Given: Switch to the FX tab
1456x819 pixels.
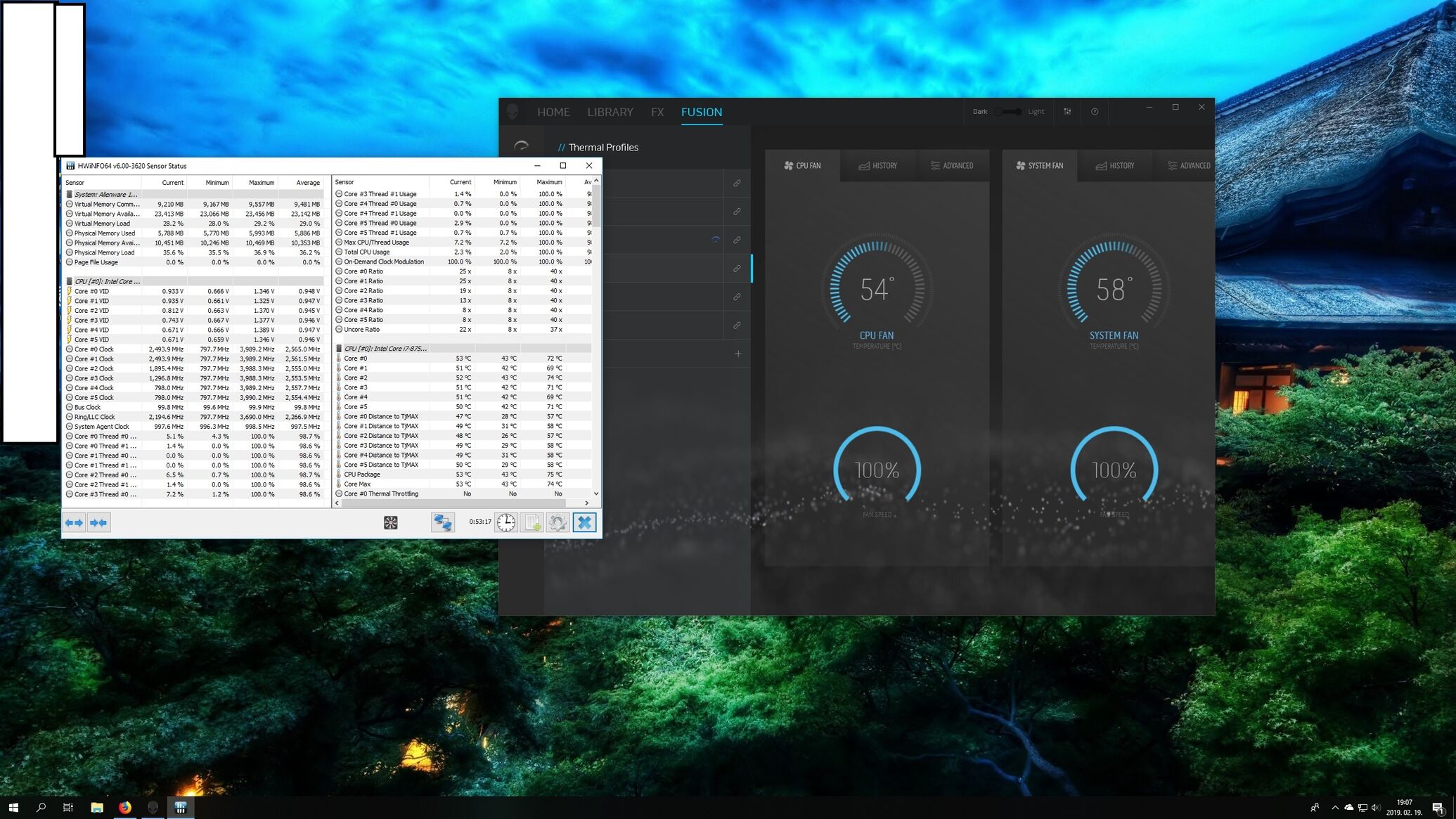Looking at the screenshot, I should coord(657,112).
